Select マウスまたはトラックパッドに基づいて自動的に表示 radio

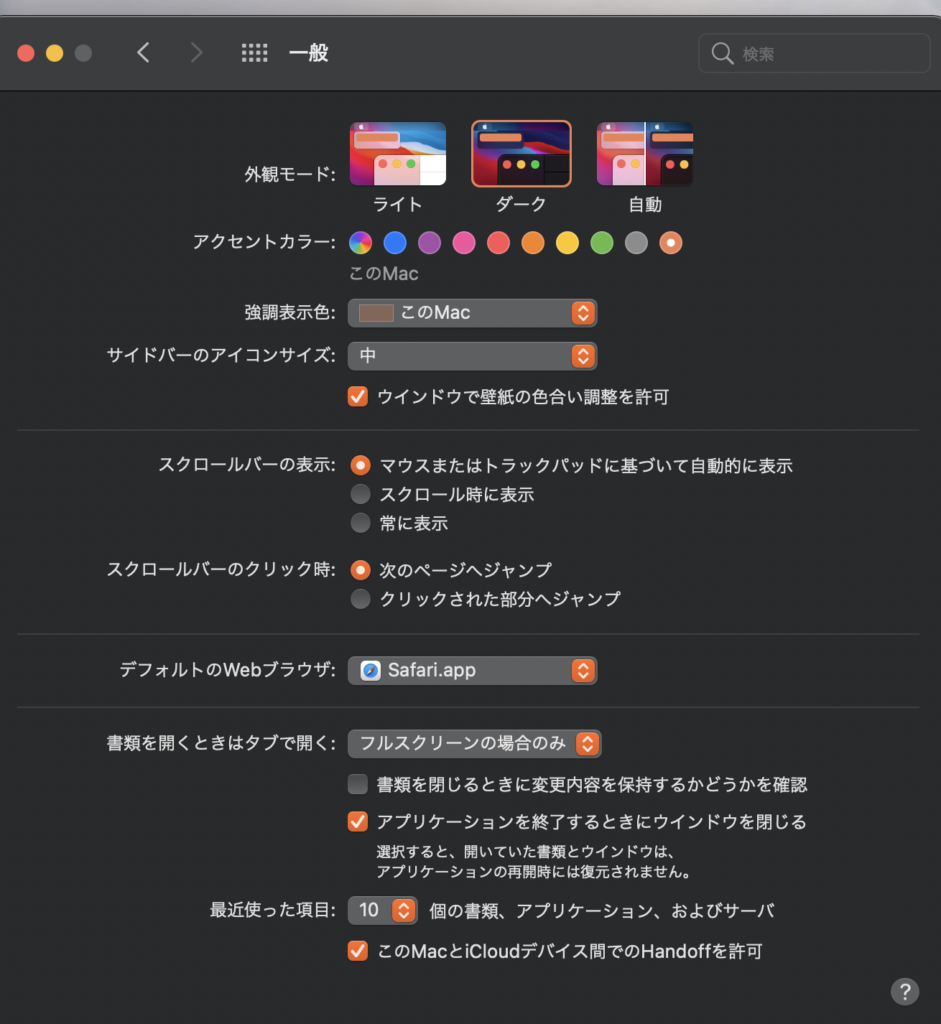click(360, 466)
